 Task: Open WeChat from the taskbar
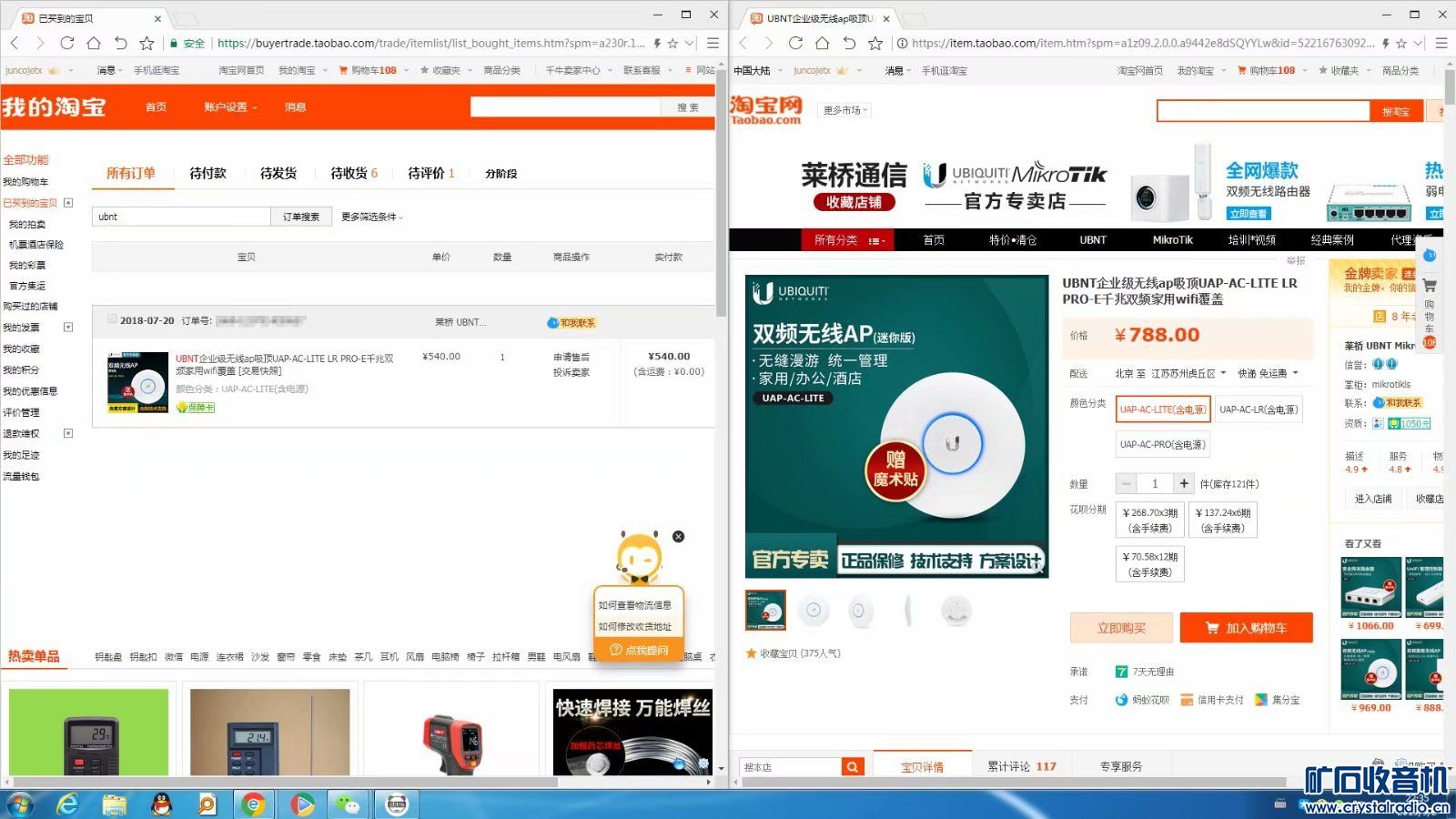(348, 804)
